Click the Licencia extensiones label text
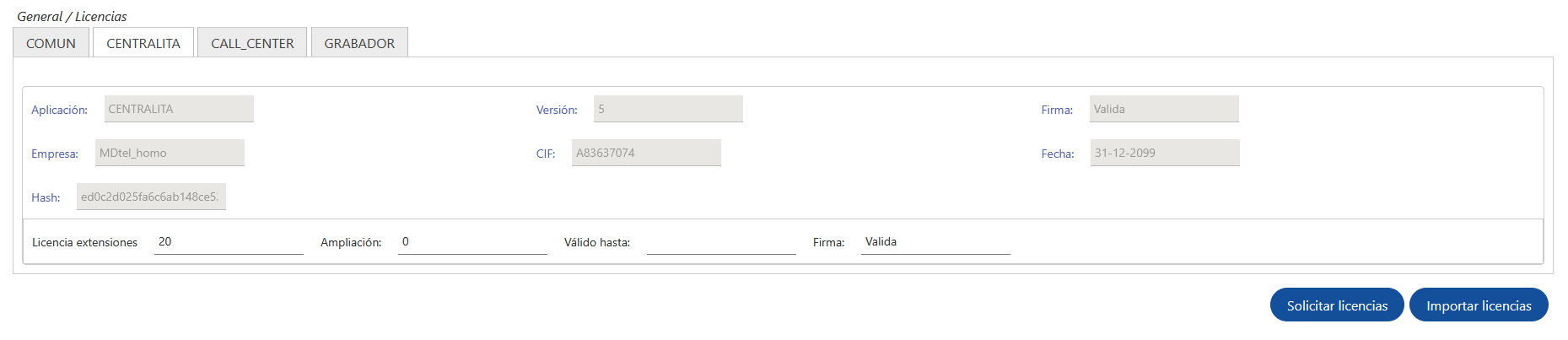 (x=84, y=243)
